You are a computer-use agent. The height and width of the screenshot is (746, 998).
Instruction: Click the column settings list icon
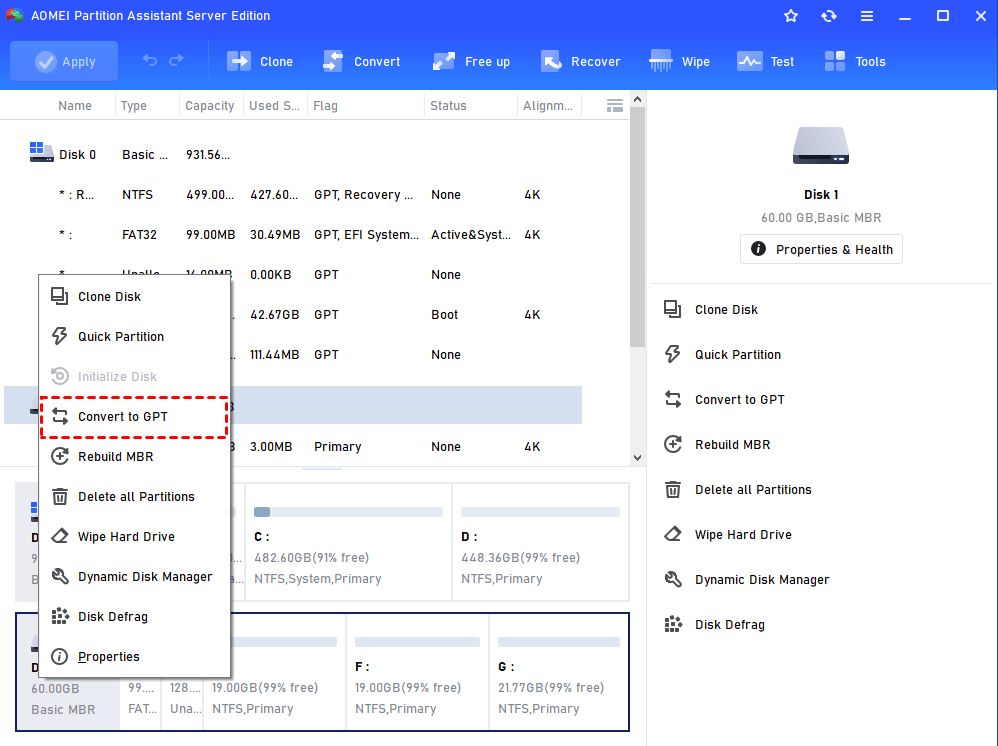point(615,106)
